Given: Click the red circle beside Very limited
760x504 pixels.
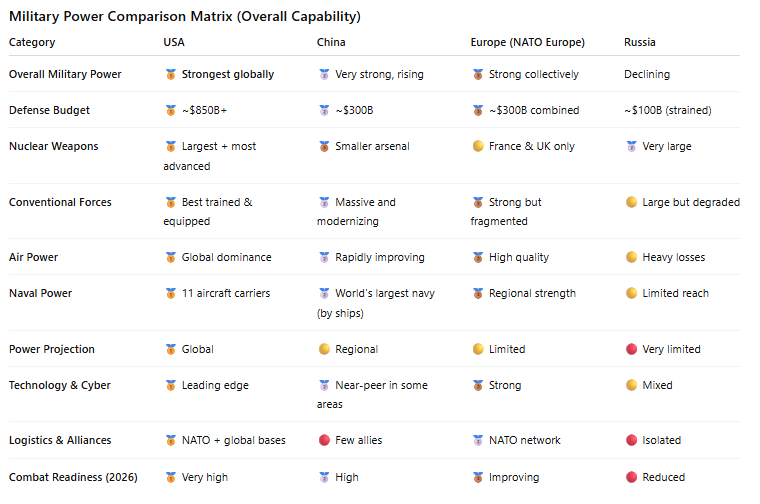Looking at the screenshot, I should pyautogui.click(x=632, y=349).
